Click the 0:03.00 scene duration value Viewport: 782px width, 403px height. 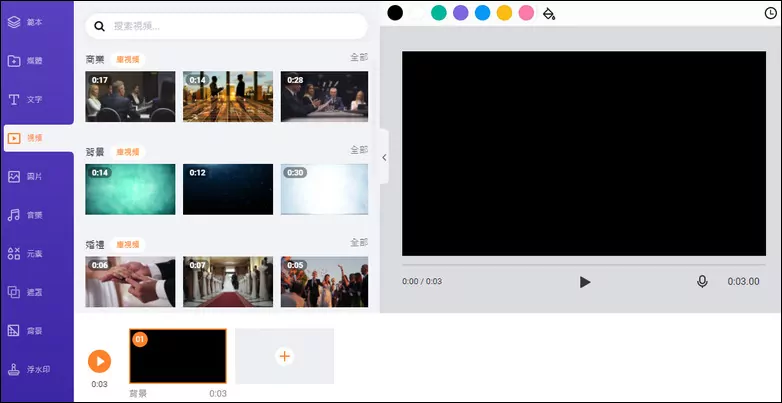(x=743, y=282)
